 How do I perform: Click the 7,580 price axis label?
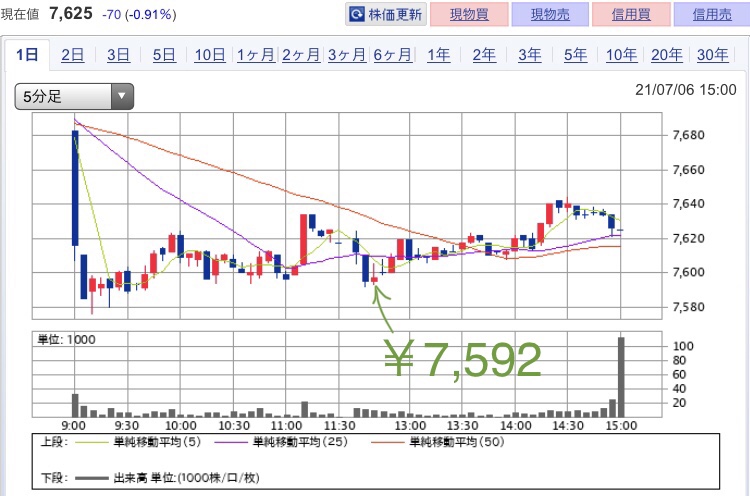pyautogui.click(x=688, y=307)
